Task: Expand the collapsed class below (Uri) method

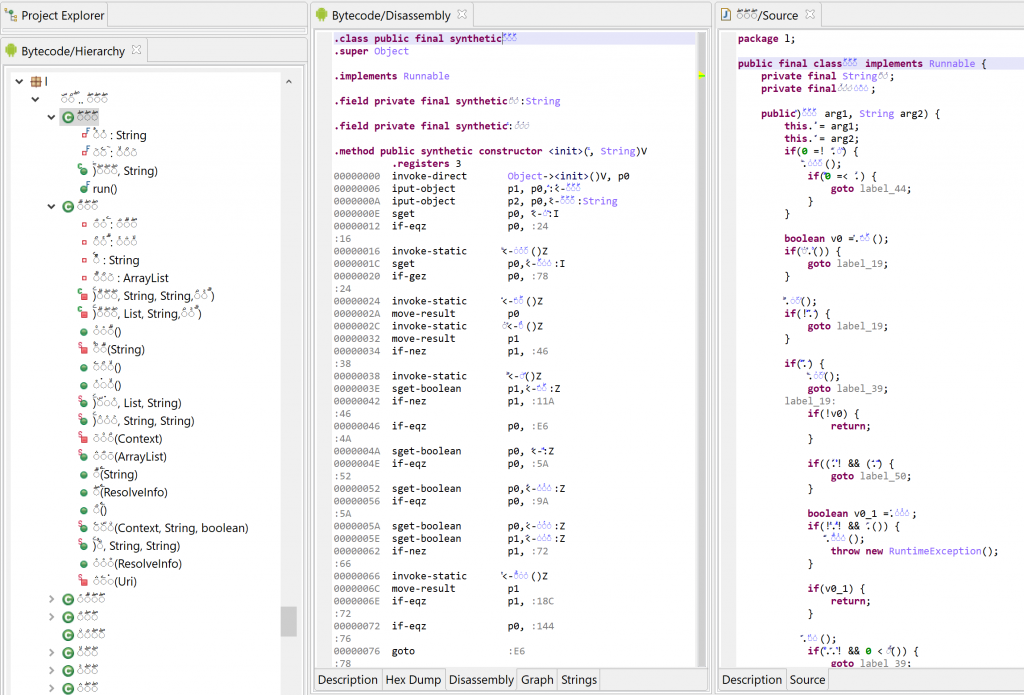Action: pos(51,599)
